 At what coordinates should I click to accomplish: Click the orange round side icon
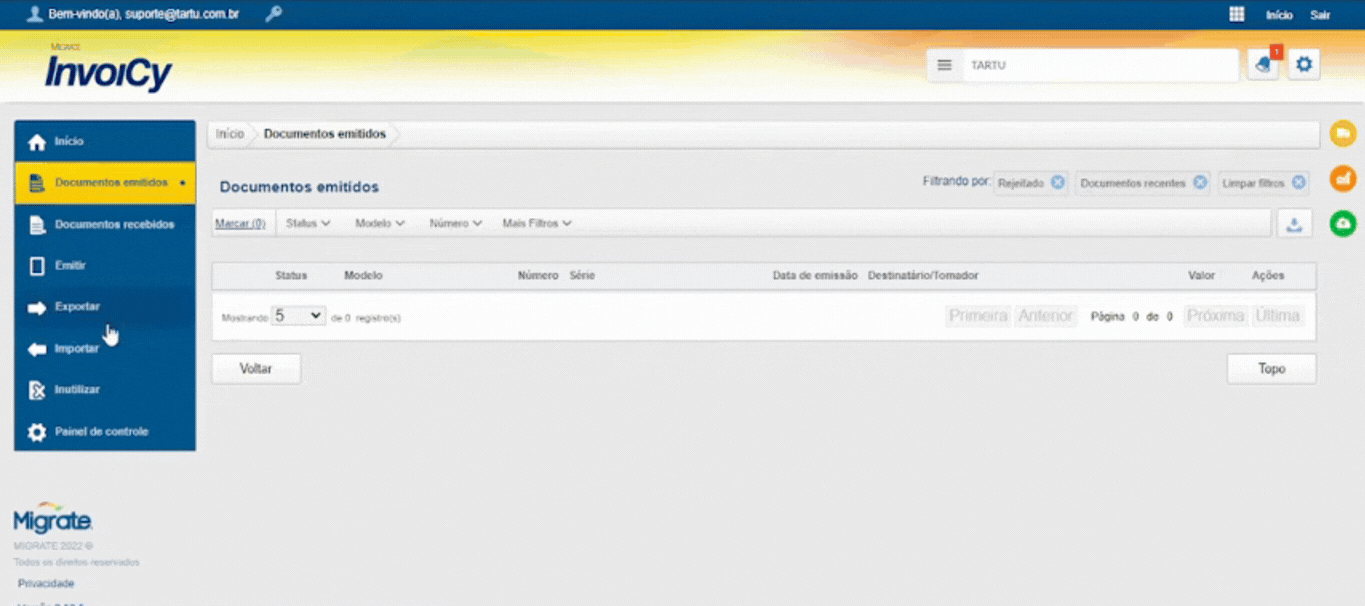[x=1342, y=179]
